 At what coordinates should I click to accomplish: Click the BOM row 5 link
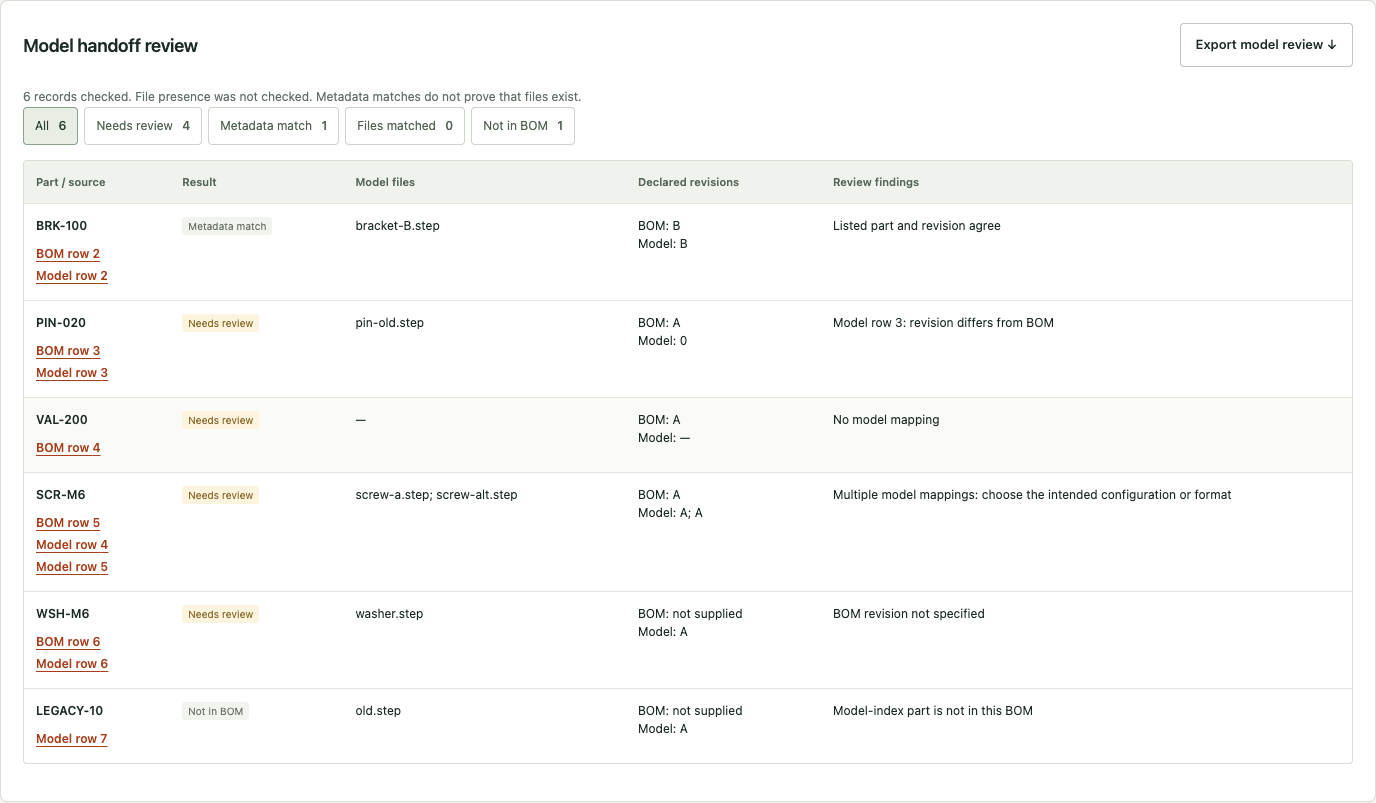pyautogui.click(x=68, y=523)
